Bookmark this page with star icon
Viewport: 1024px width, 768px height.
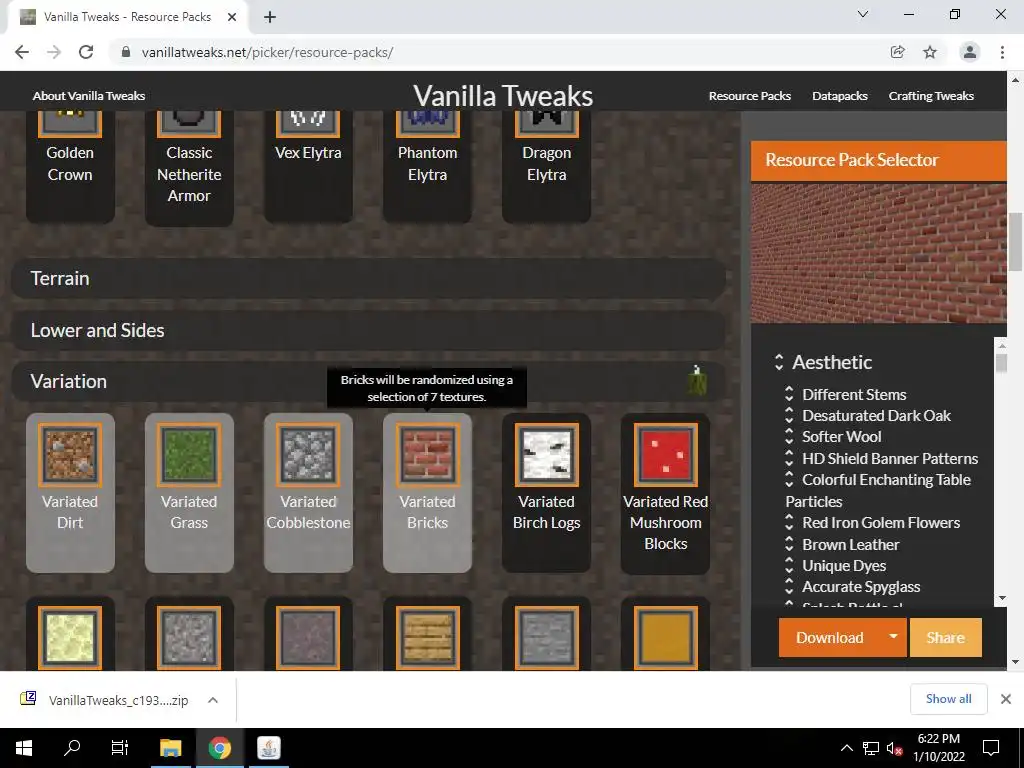pos(930,52)
